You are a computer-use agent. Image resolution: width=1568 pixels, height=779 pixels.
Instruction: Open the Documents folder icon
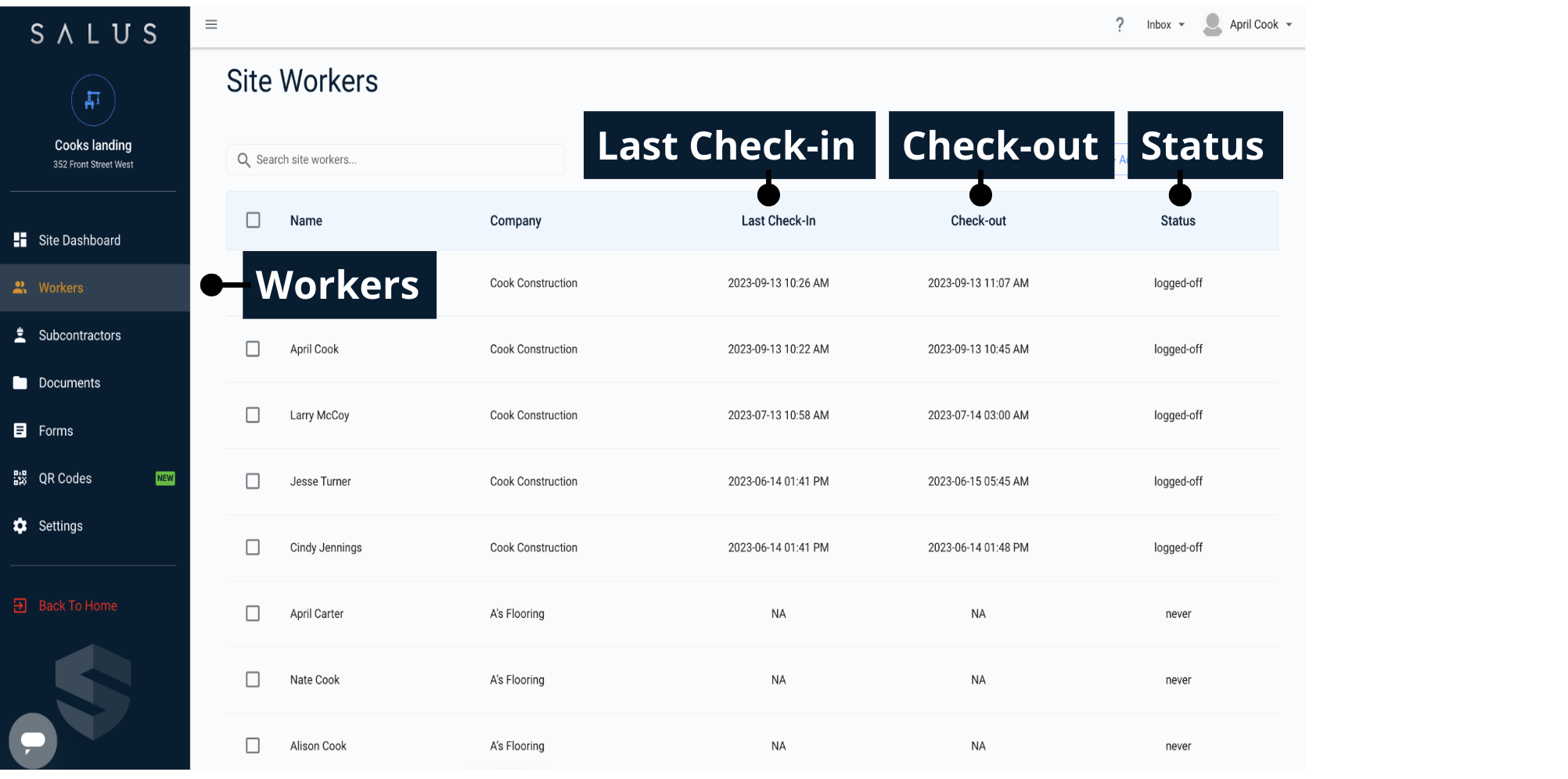coord(20,382)
